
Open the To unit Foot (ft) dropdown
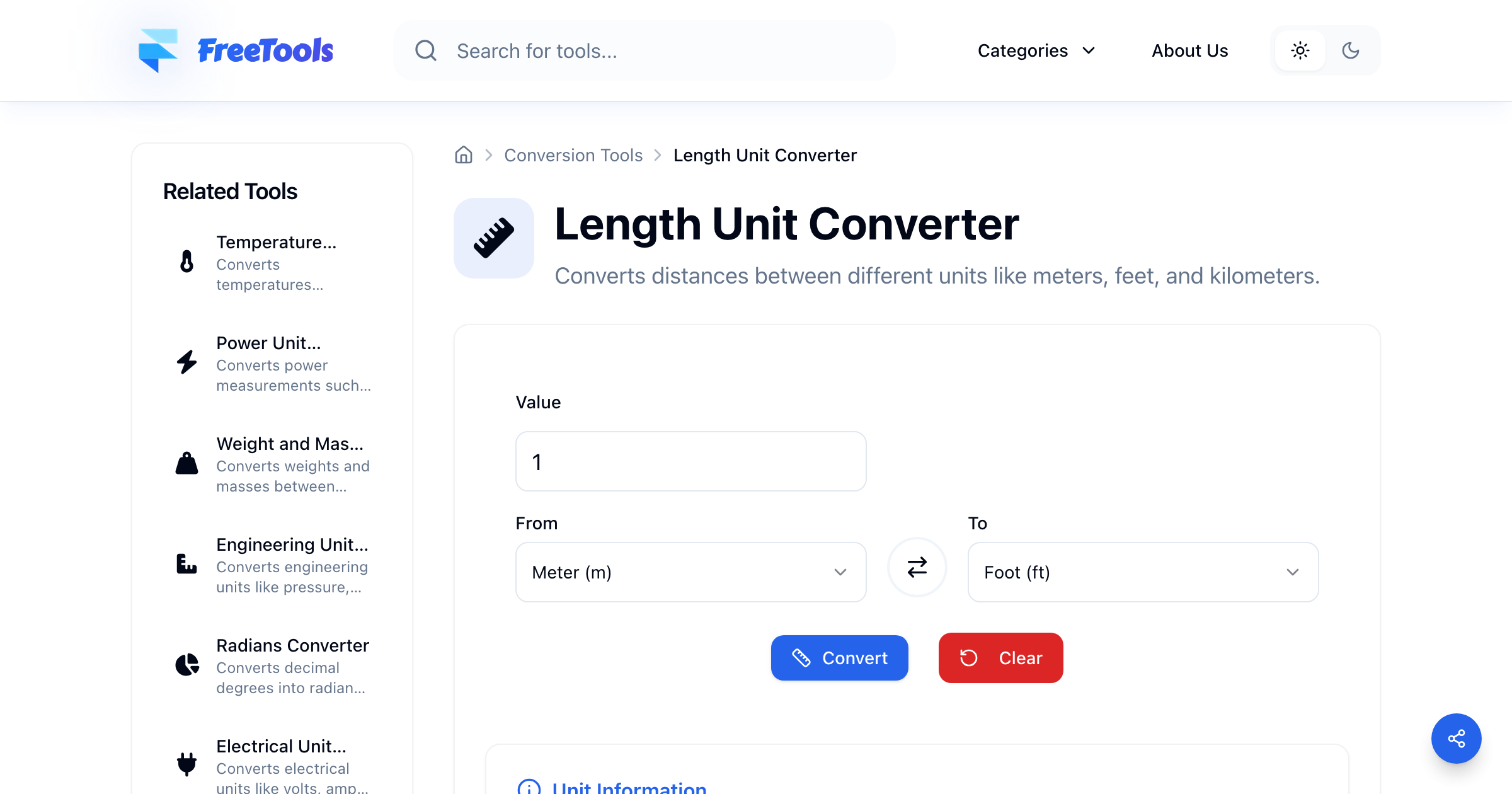(1143, 572)
